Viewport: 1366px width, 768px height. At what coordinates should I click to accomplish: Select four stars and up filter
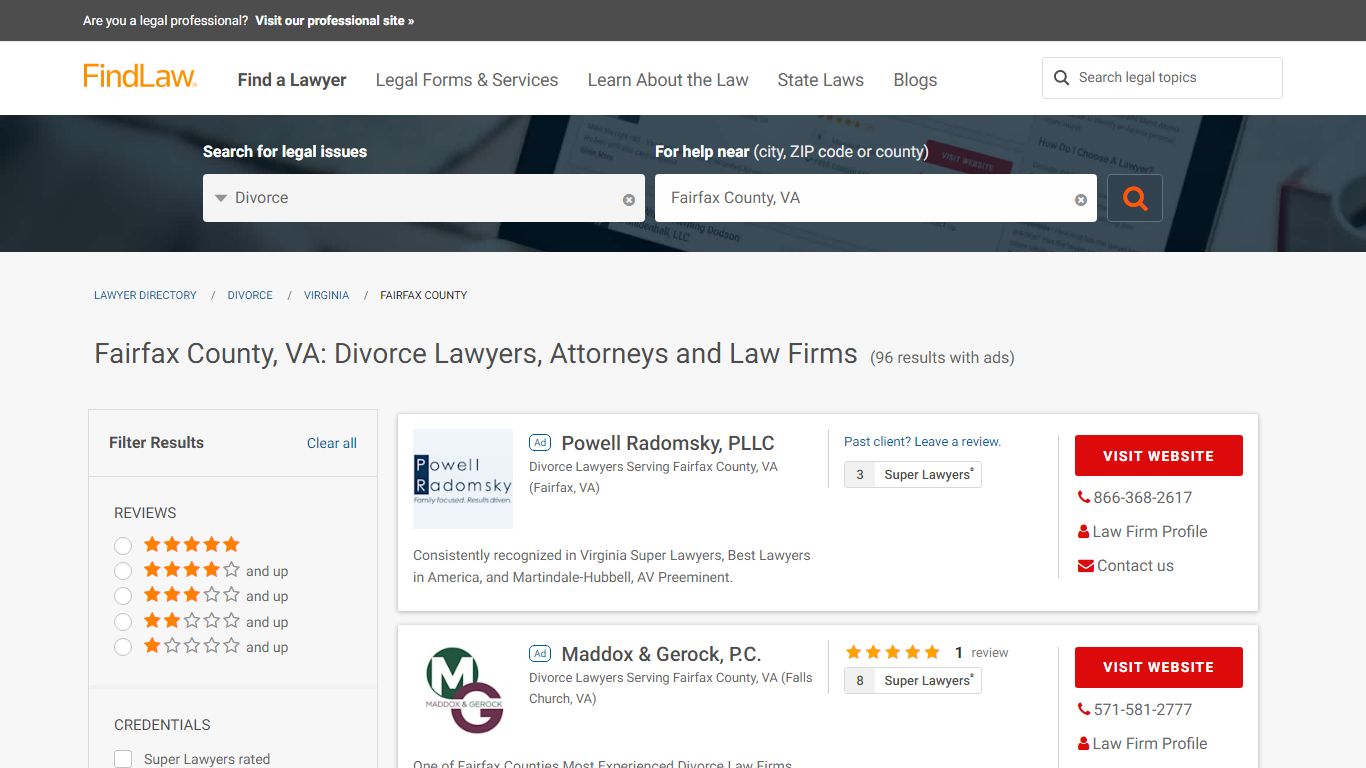tap(123, 571)
